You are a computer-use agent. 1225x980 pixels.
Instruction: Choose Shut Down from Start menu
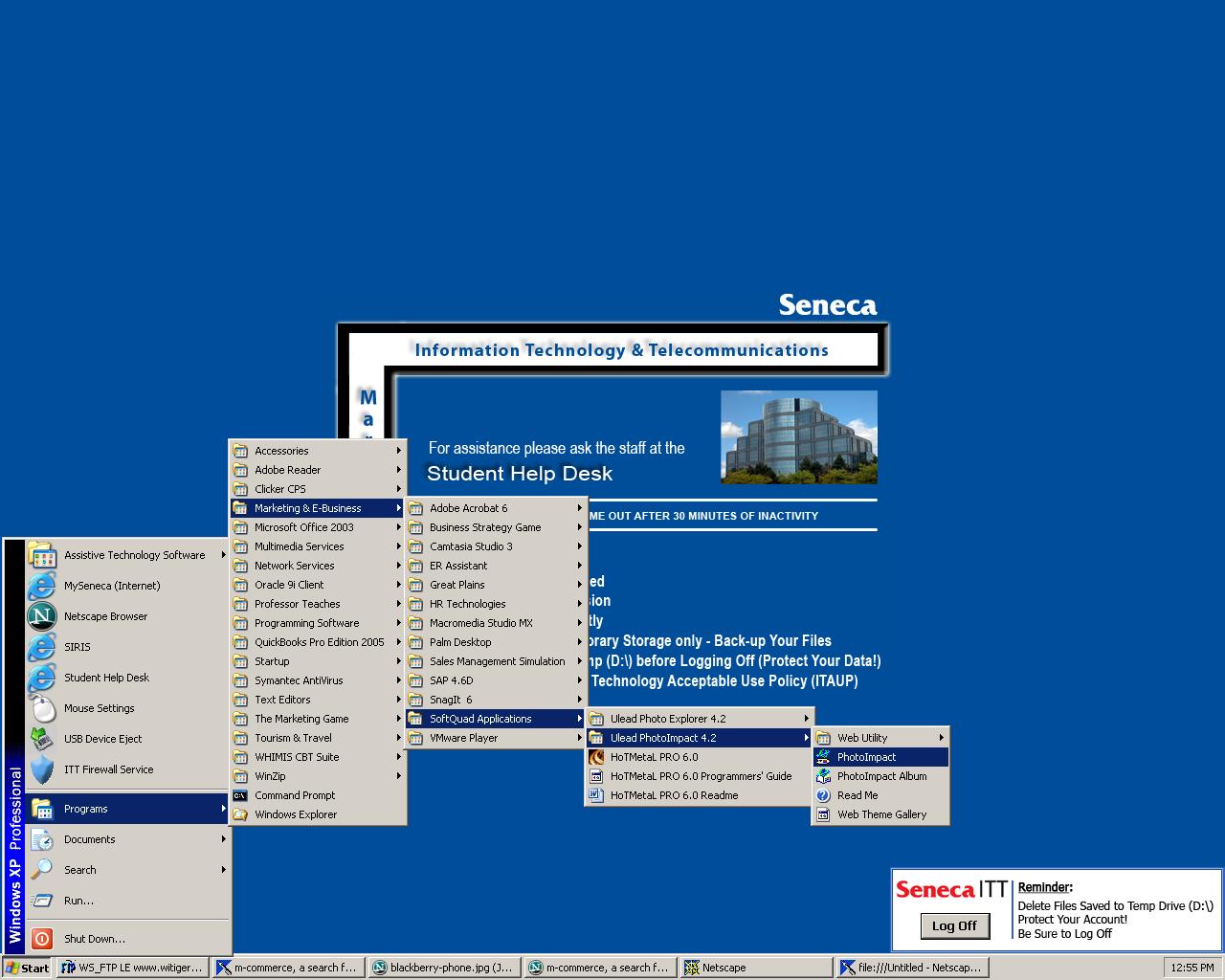[x=127, y=939]
